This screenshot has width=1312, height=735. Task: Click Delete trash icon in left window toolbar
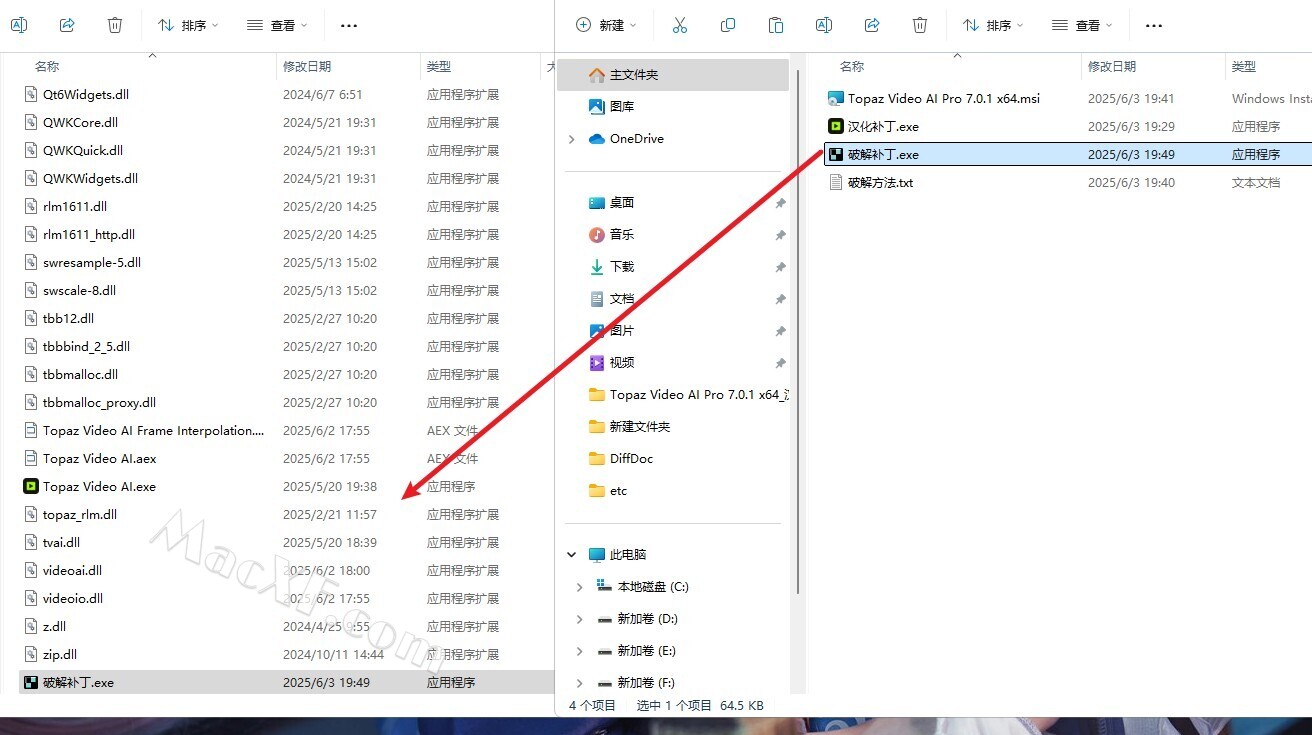115,25
